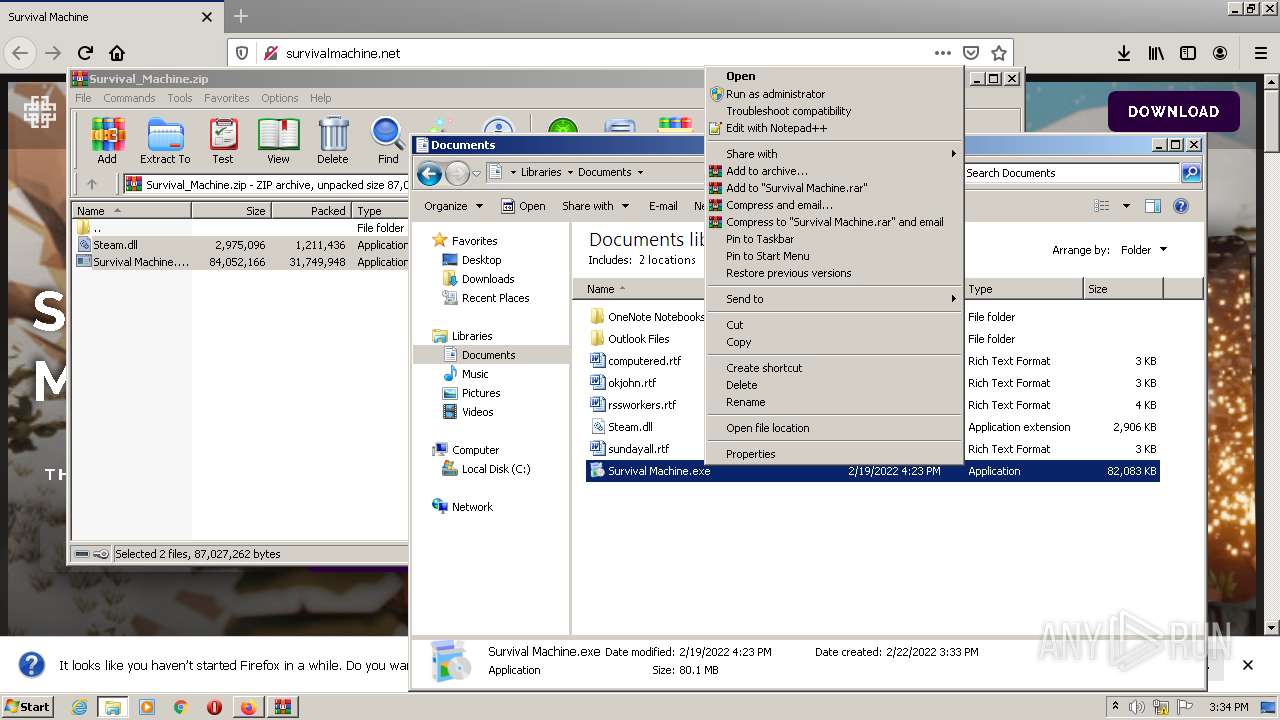Screen dimensions: 1280x720
Task: Click Windows Start button
Action: pos(27,707)
